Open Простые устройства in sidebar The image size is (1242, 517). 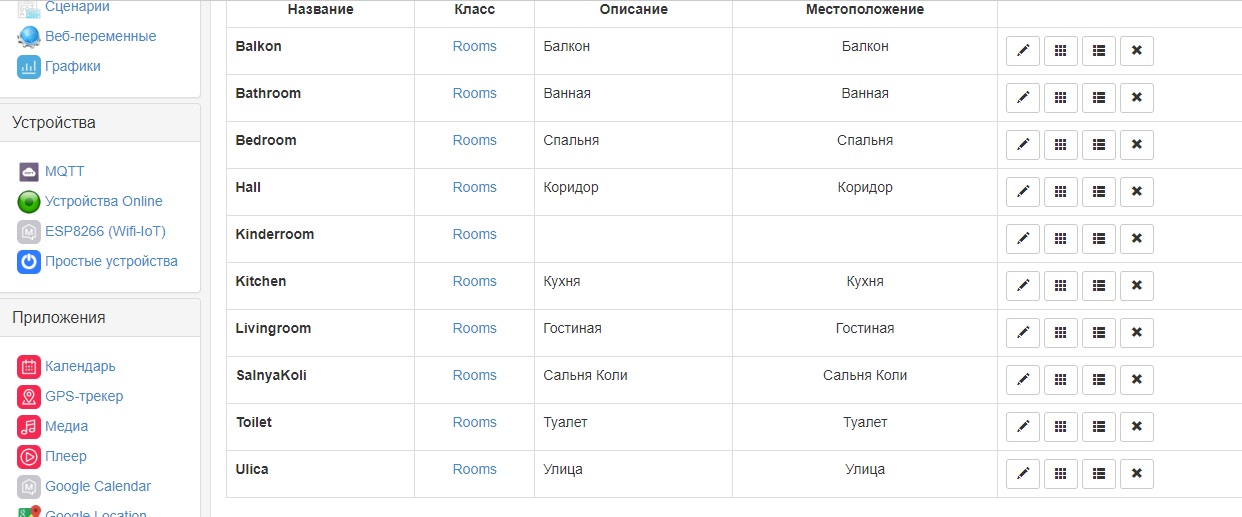point(111,261)
